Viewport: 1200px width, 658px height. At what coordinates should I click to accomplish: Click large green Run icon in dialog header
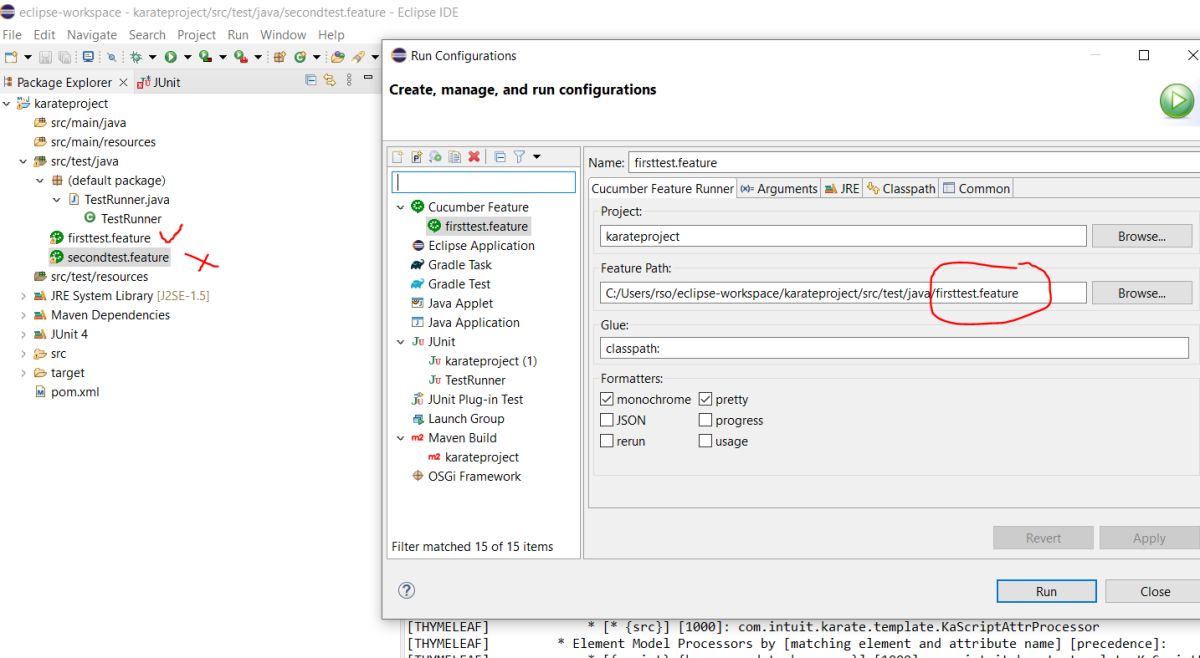pyautogui.click(x=1177, y=101)
